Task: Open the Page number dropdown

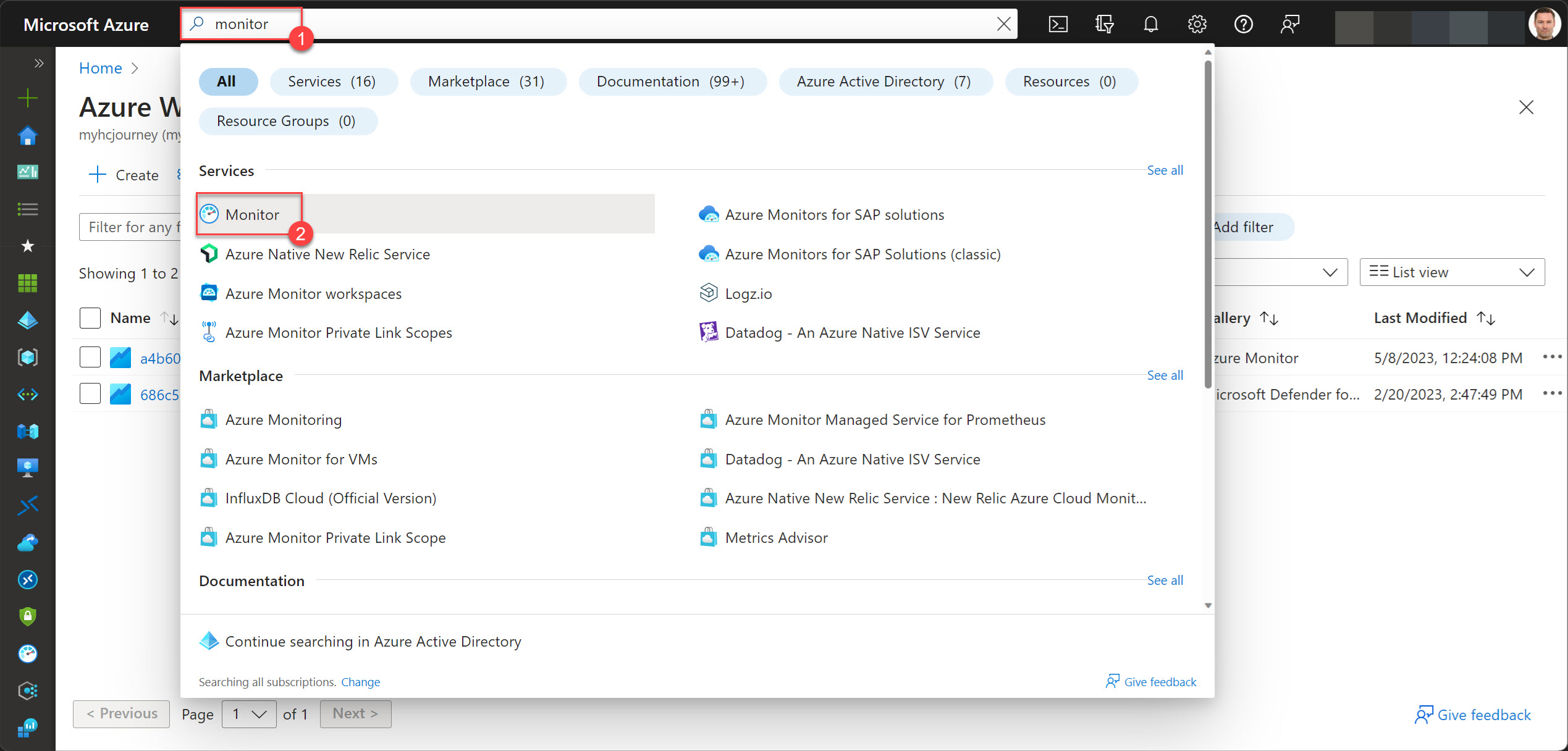Action: point(248,714)
